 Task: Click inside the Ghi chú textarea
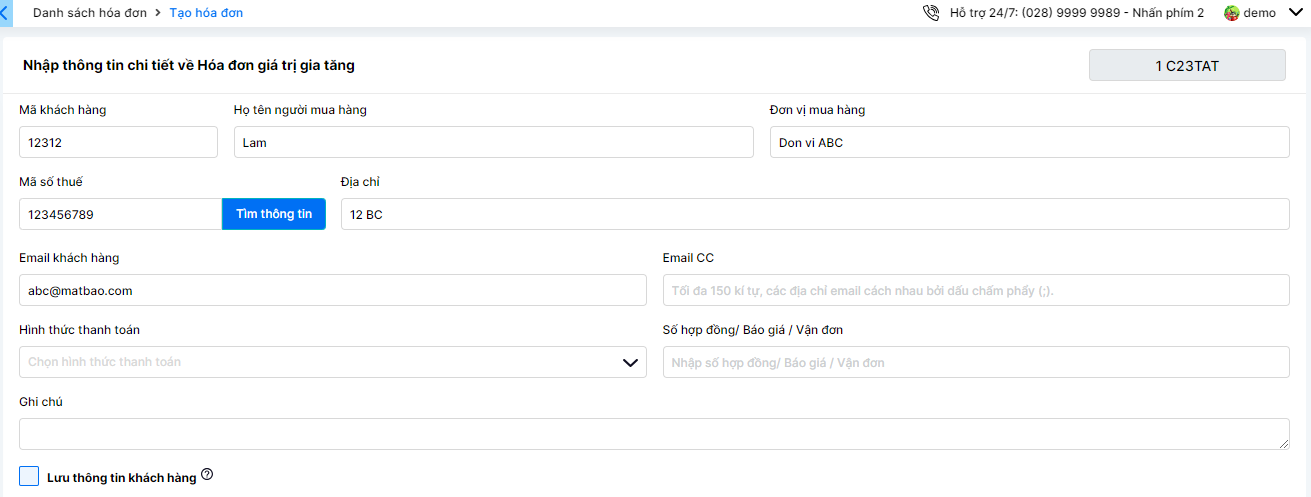pos(654,434)
